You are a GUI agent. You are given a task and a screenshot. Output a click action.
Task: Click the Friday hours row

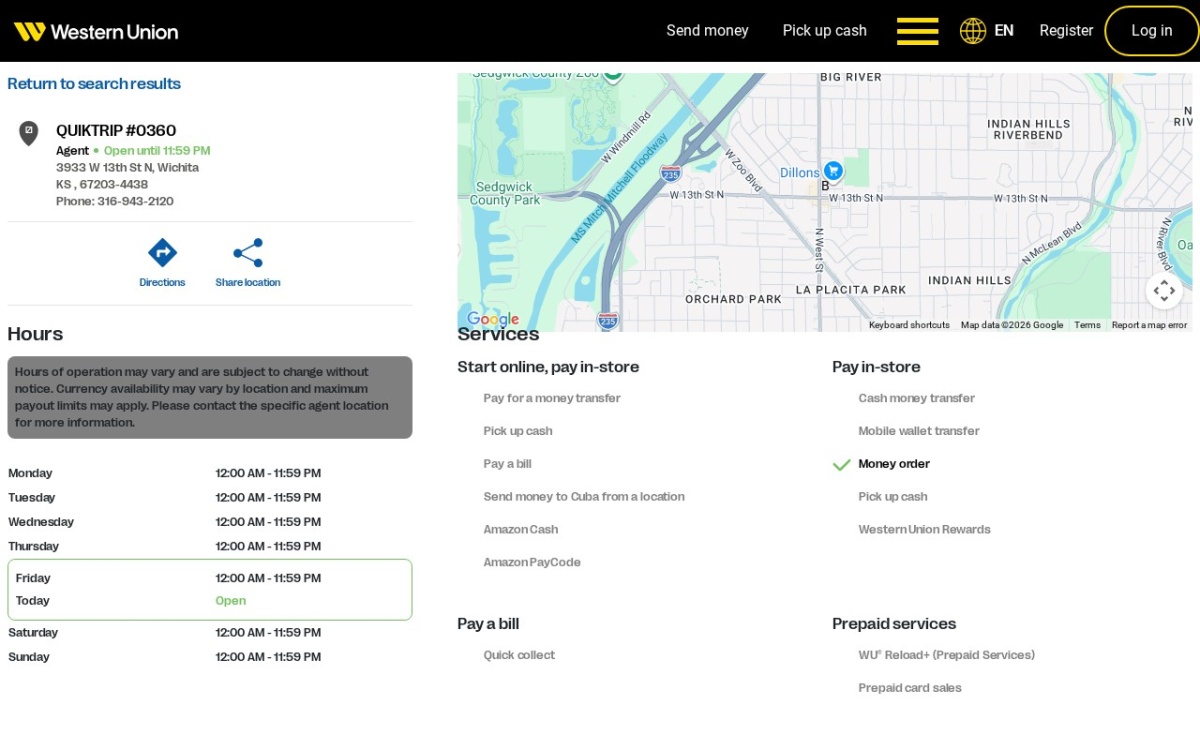point(210,578)
